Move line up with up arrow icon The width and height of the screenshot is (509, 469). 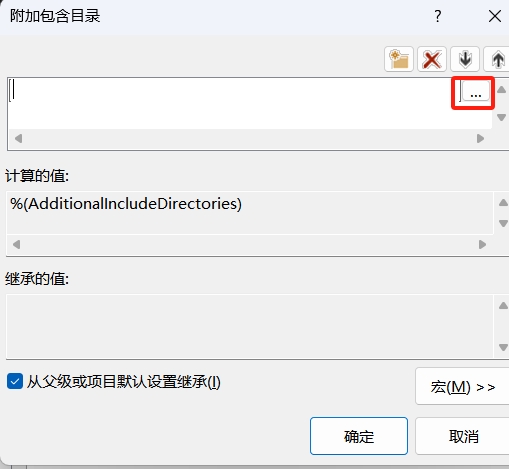[x=497, y=59]
